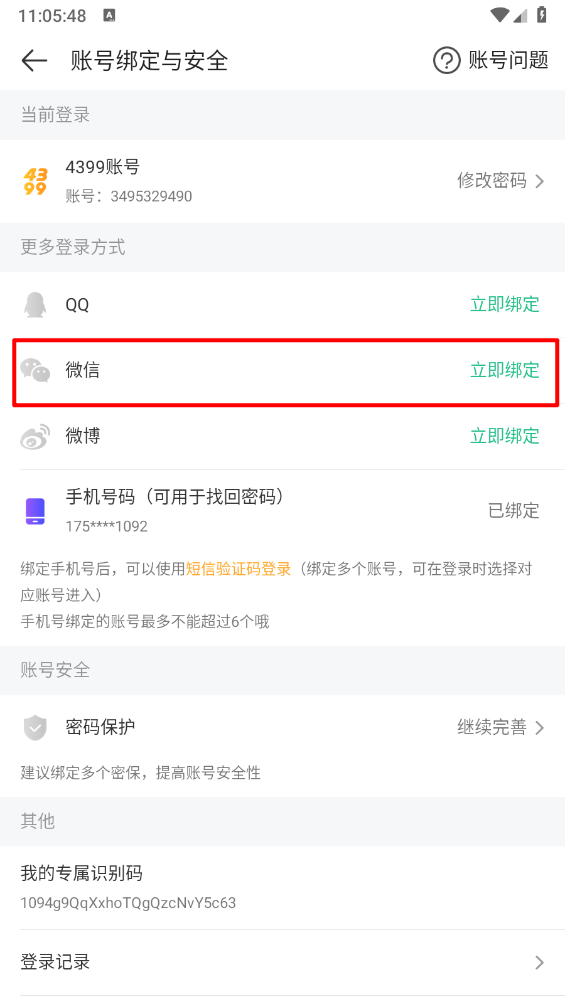Image resolution: width=565 pixels, height=1004 pixels.
Task: Click 立即绑定 for 微博
Action: click(x=505, y=436)
